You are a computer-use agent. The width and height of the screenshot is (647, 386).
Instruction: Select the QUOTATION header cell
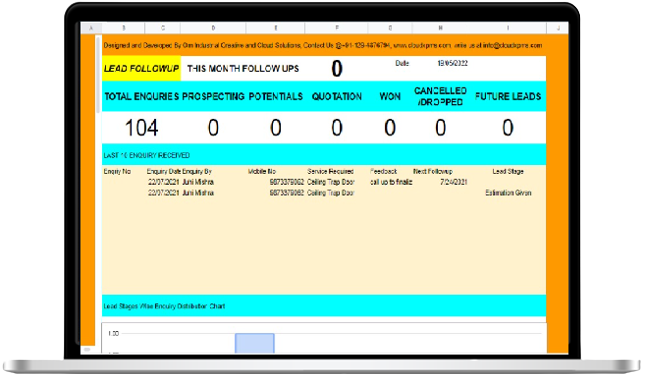(337, 96)
